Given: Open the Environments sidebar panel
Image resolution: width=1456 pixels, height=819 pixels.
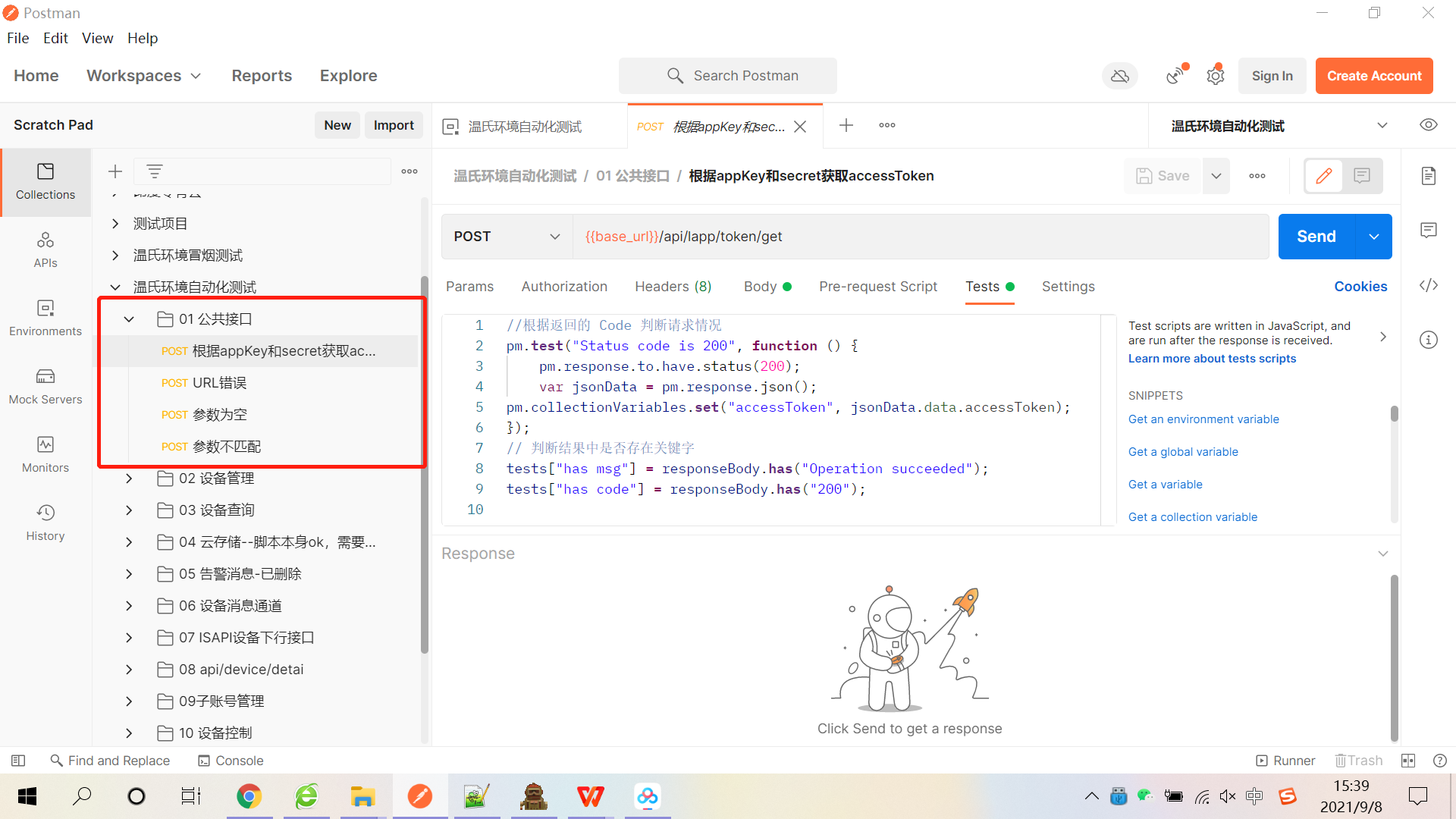Looking at the screenshot, I should 45,318.
